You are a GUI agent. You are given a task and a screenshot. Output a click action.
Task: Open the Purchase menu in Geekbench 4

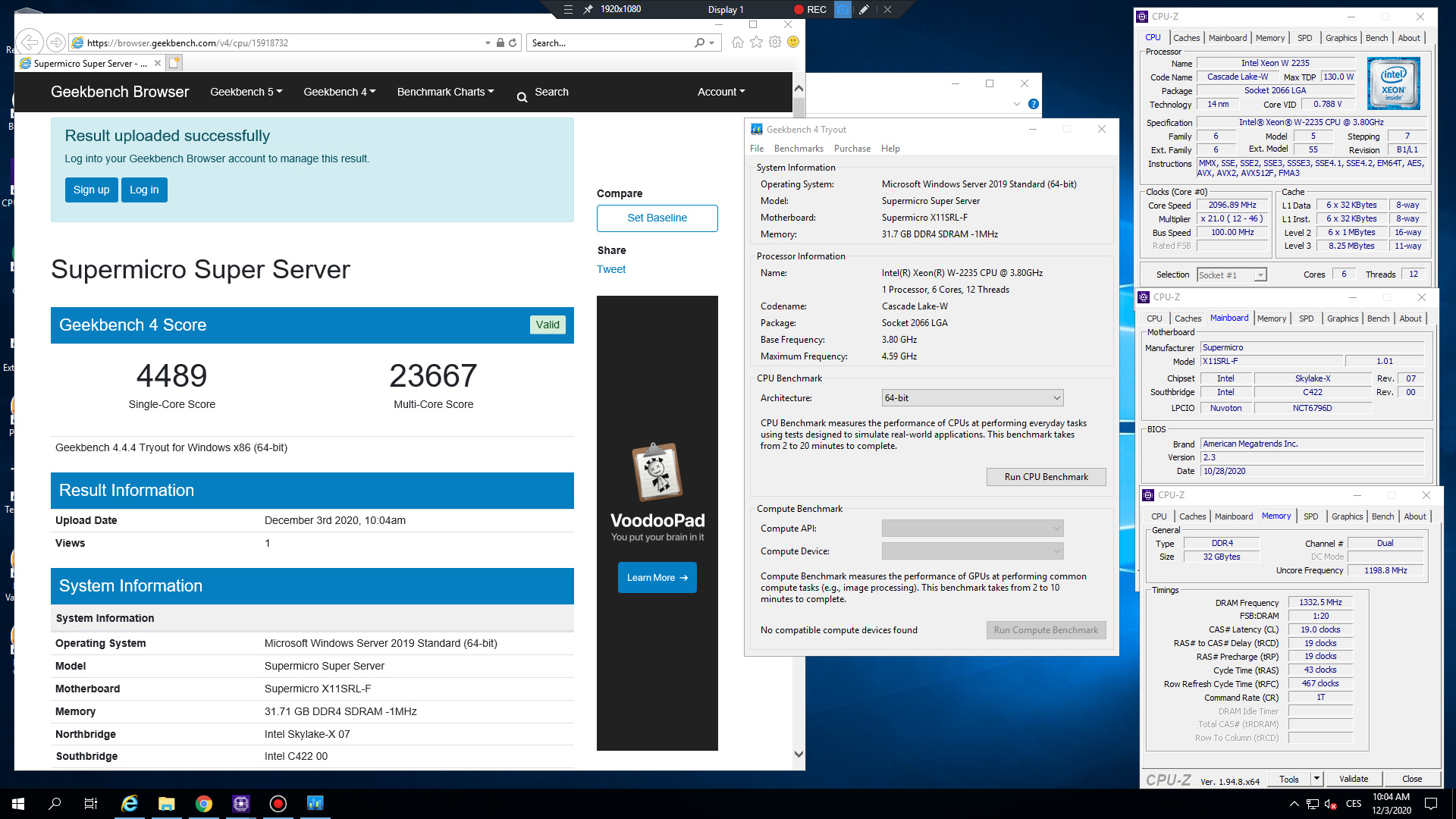click(x=852, y=149)
